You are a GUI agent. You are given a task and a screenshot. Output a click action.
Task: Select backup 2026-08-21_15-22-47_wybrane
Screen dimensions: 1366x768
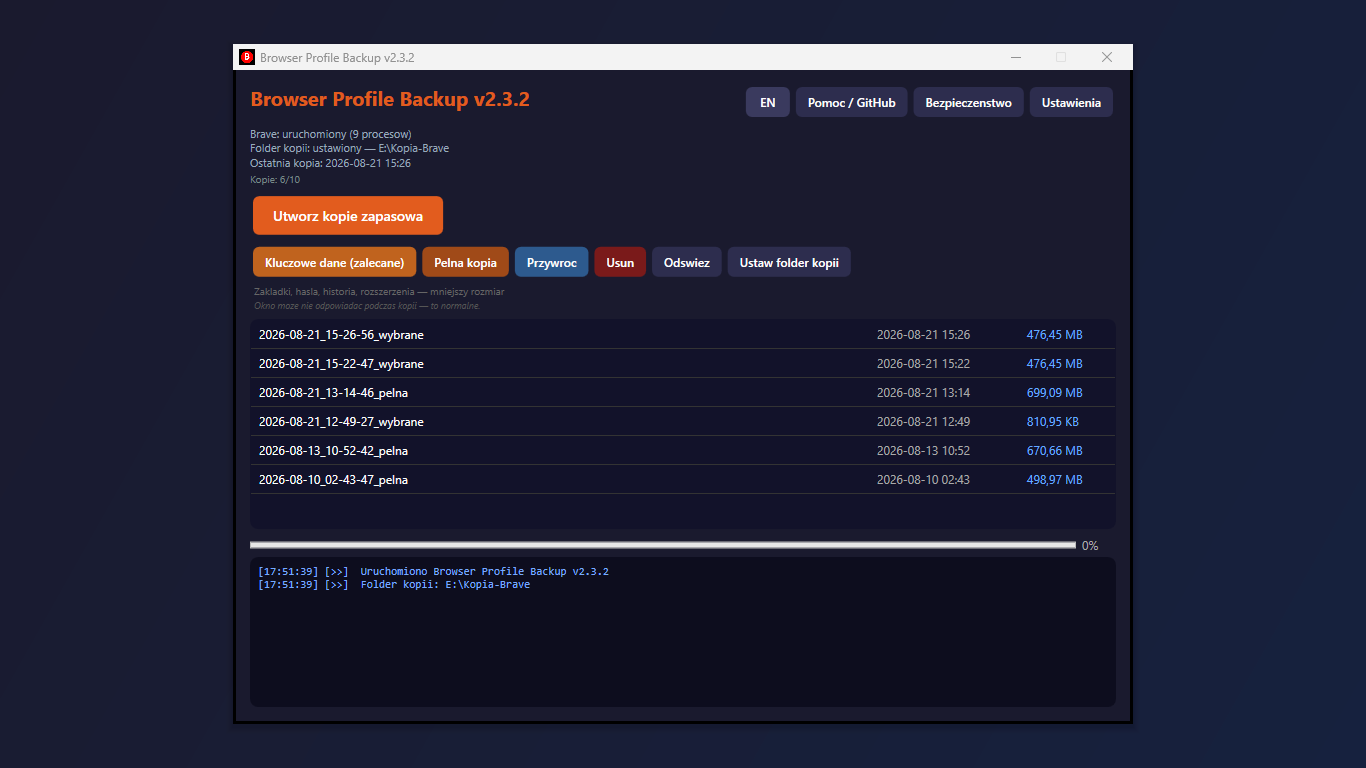682,364
